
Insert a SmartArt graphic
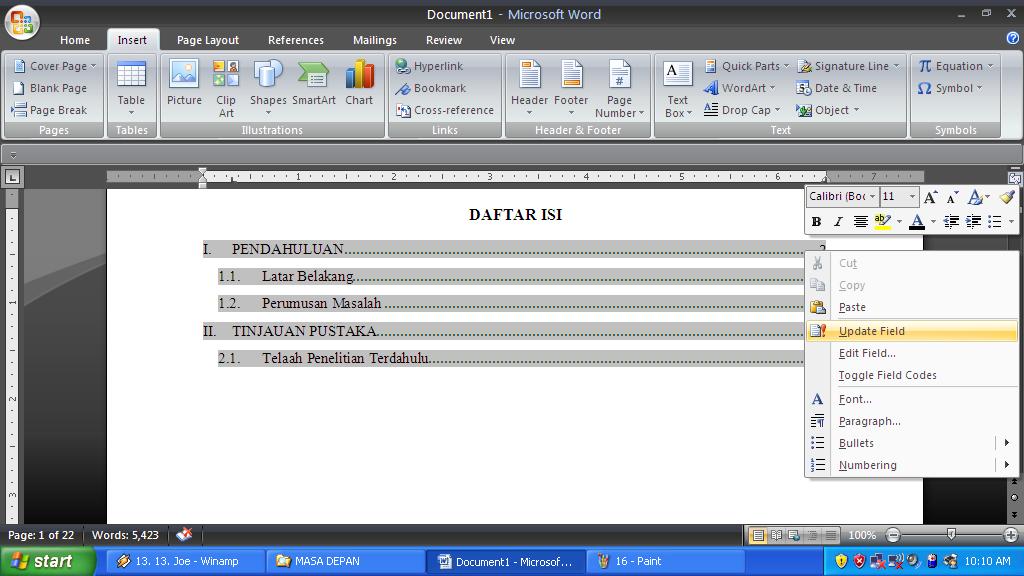coord(313,83)
